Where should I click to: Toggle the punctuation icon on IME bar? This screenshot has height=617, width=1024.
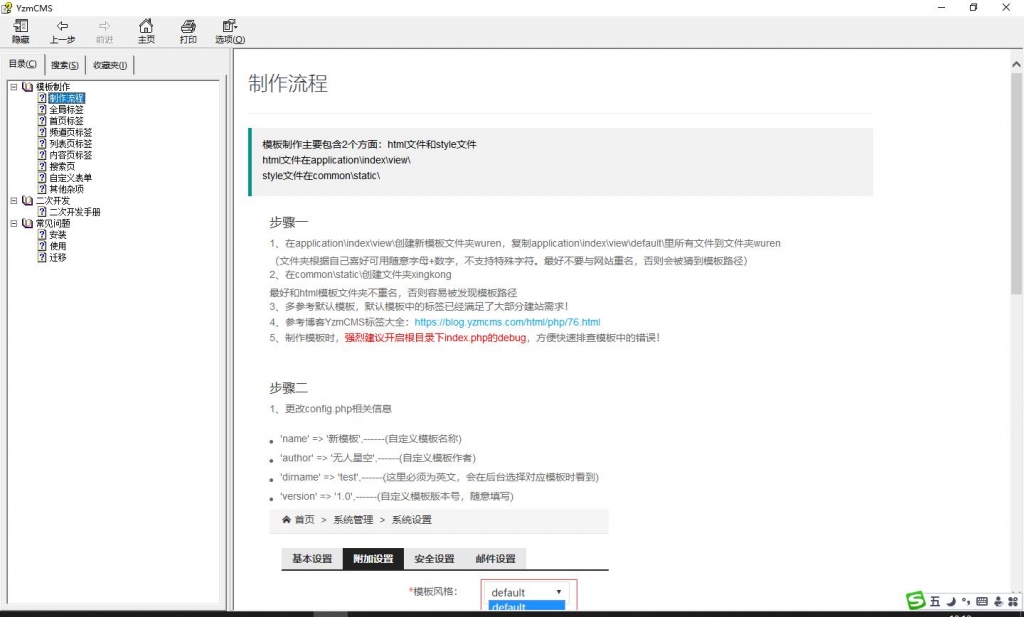(x=966, y=601)
